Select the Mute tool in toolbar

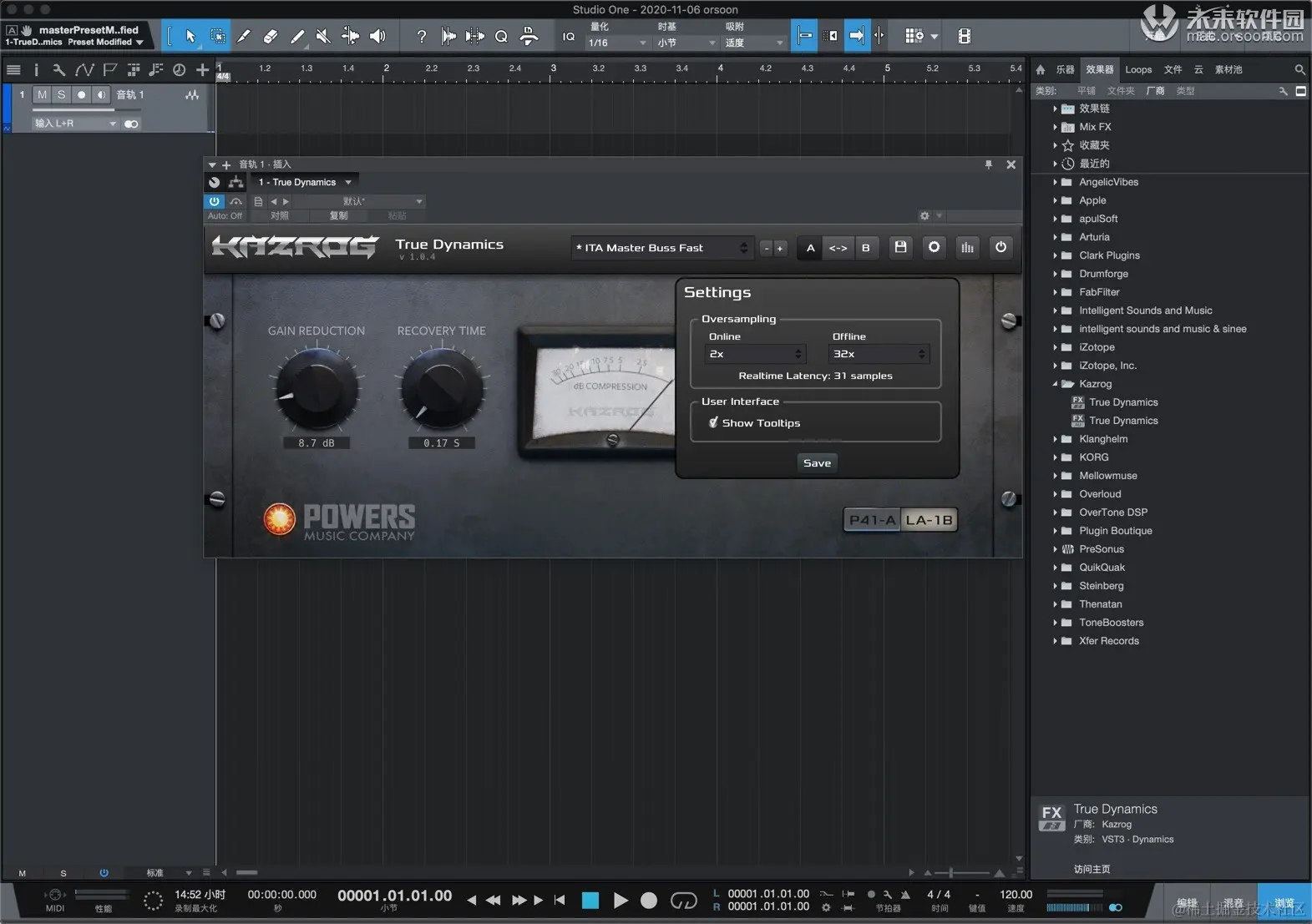(323, 36)
